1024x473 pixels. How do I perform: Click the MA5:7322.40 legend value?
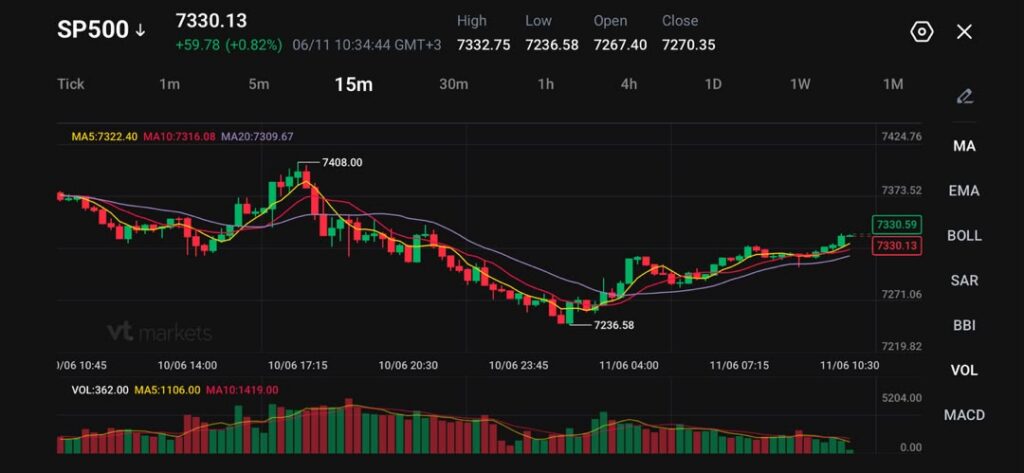coord(104,137)
